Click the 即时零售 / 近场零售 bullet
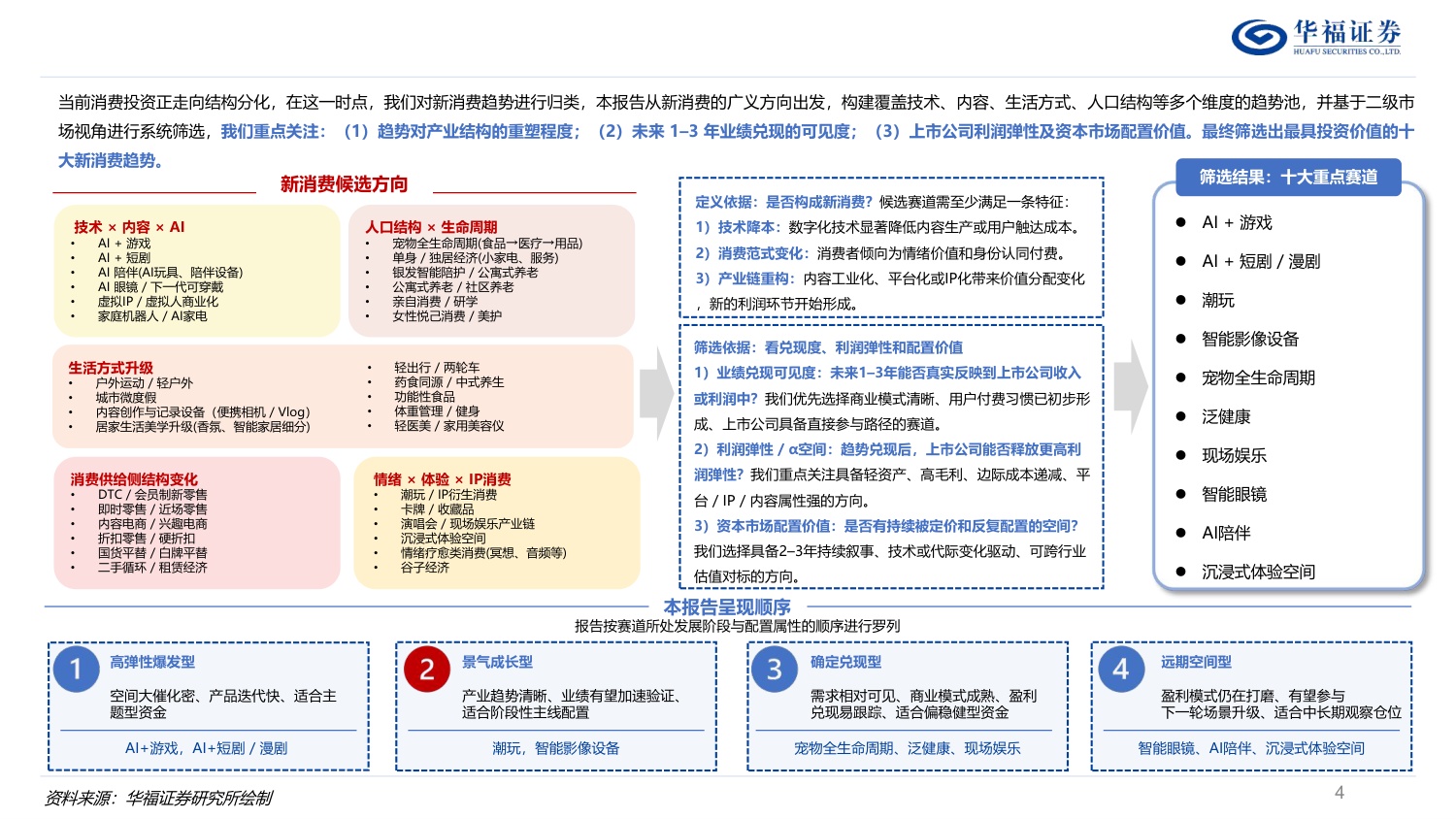This screenshot has height=819, width=1456. pos(152,509)
